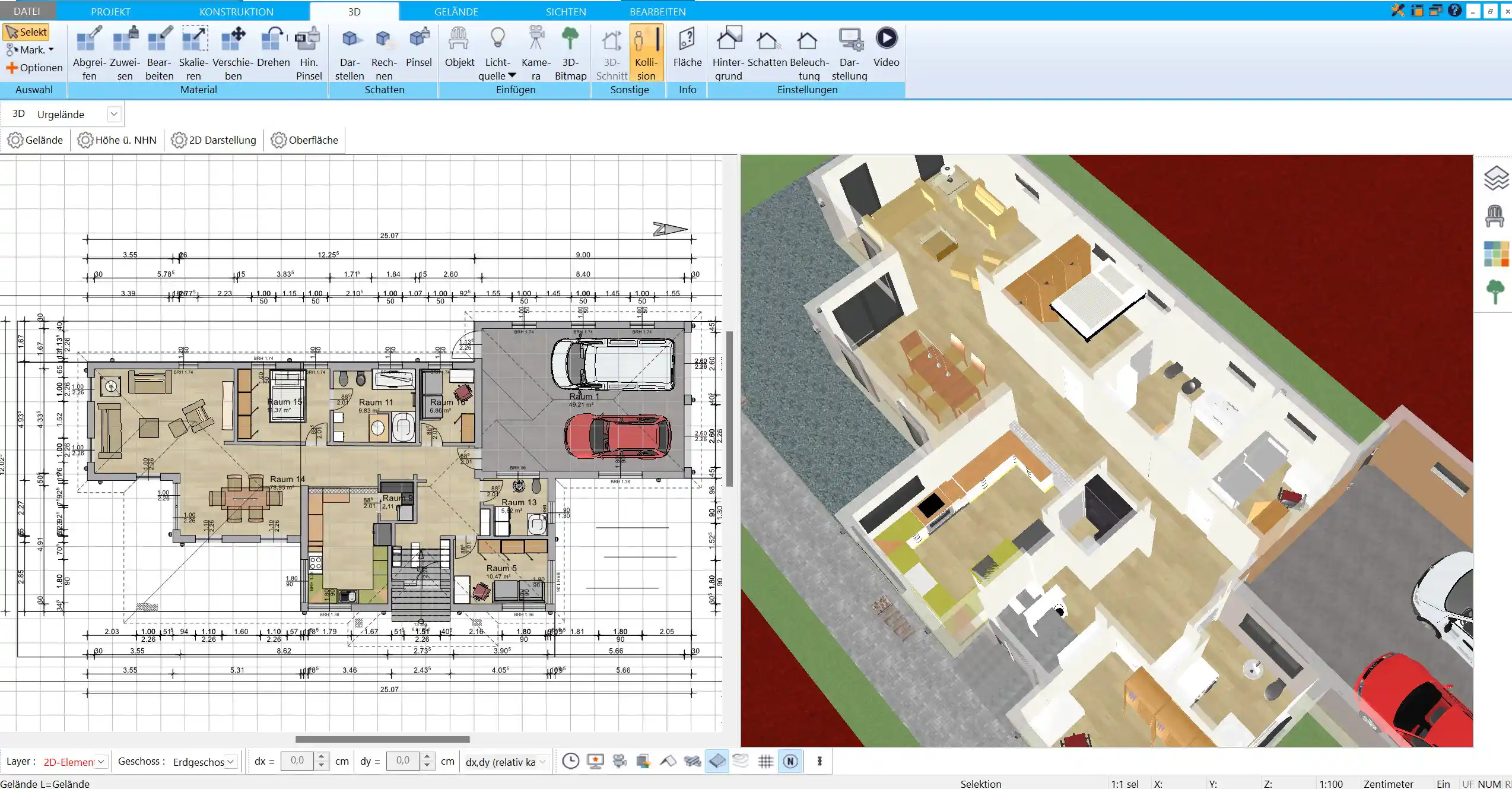Image resolution: width=1512 pixels, height=789 pixels.
Task: Switch to the SICHTEN tab
Action: pyautogui.click(x=566, y=11)
